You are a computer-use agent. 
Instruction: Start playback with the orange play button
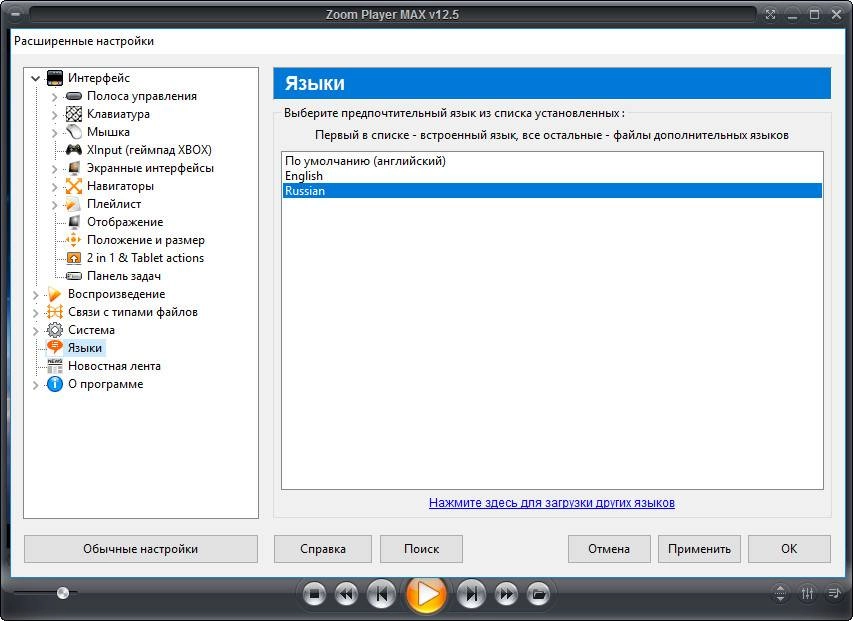coord(426,594)
